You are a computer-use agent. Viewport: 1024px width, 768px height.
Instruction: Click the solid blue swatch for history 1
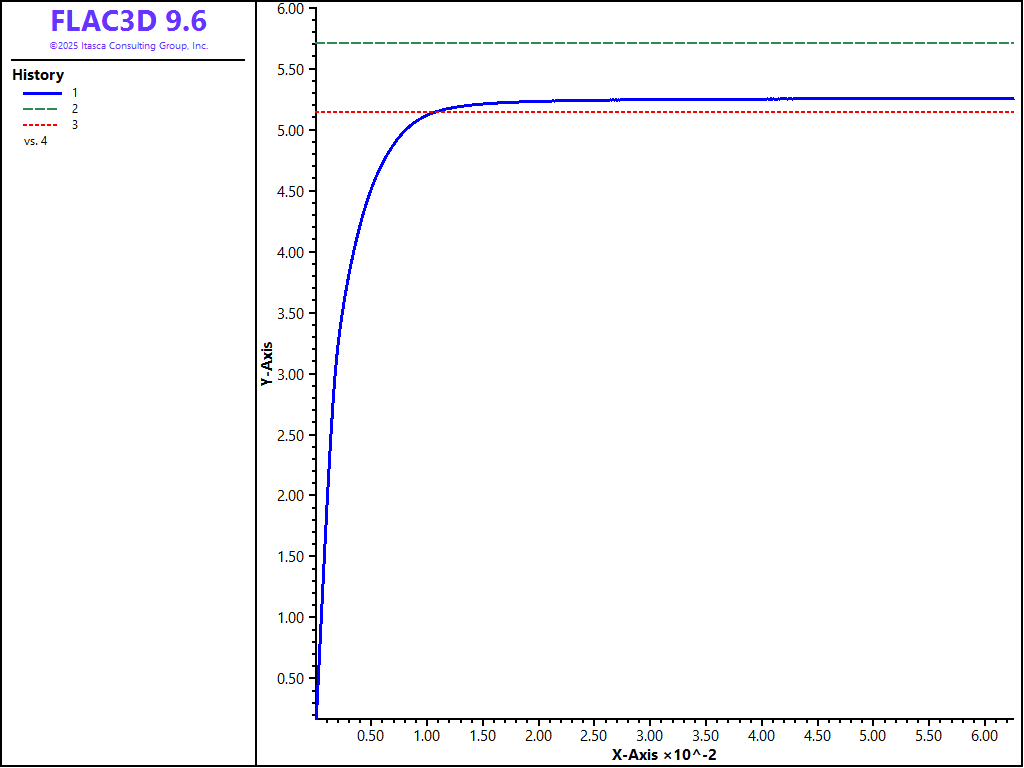pyautogui.click(x=42, y=92)
